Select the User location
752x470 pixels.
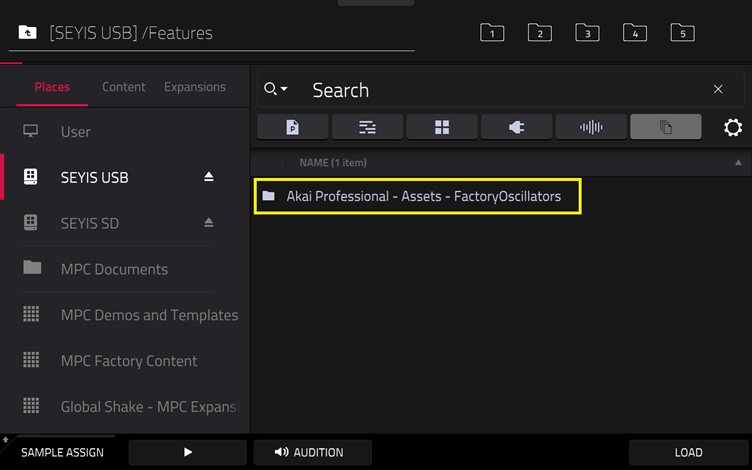125,131
